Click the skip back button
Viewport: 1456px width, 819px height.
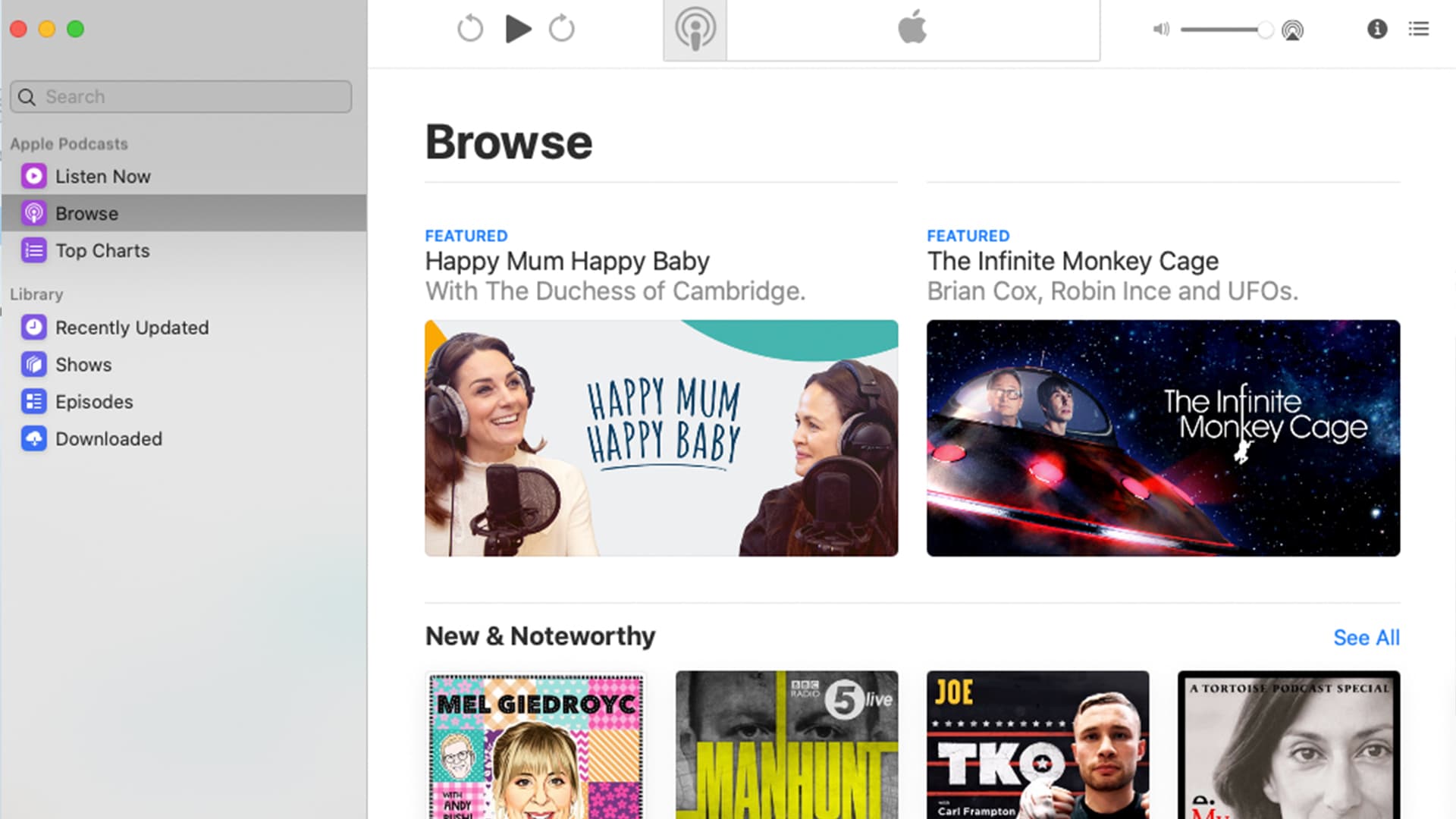click(470, 30)
